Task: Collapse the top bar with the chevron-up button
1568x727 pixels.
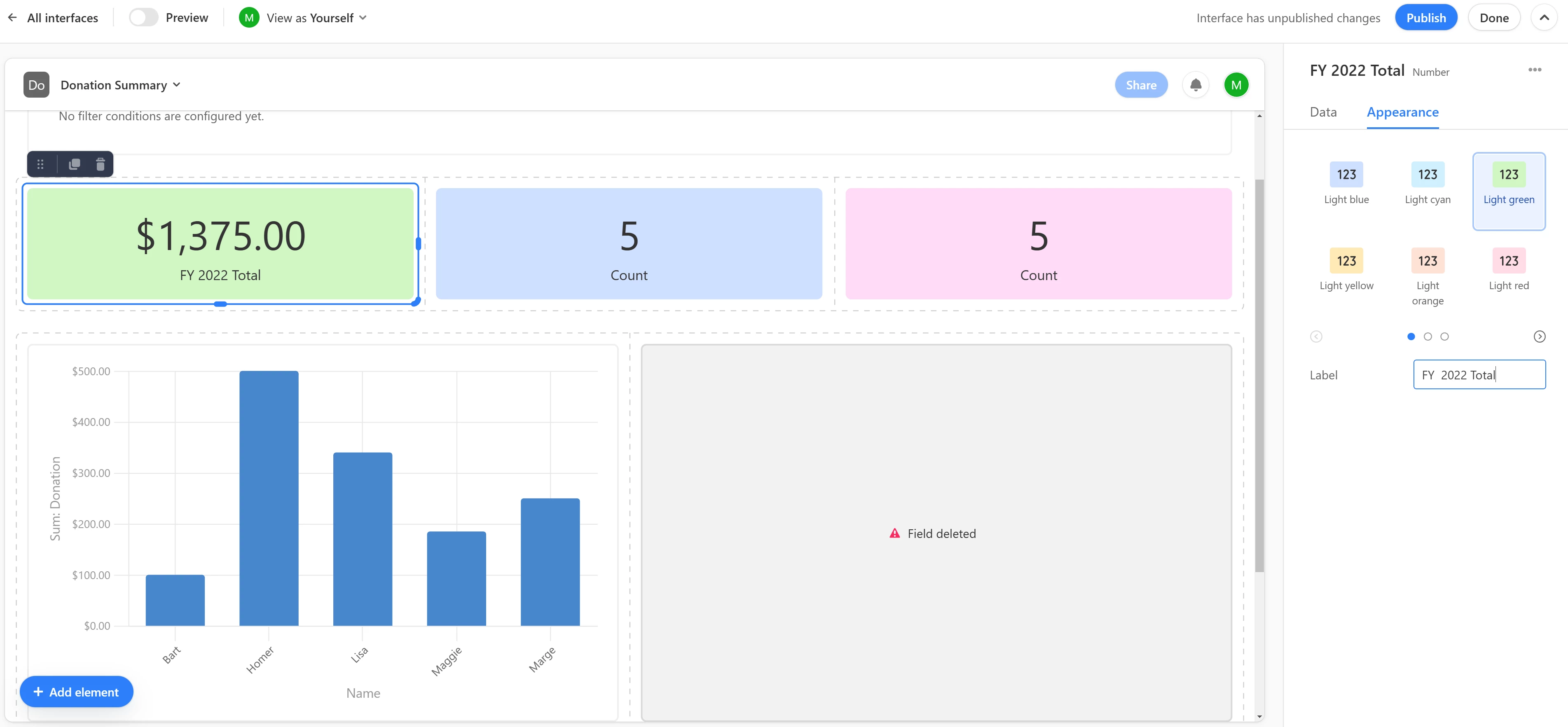Action: [x=1544, y=18]
